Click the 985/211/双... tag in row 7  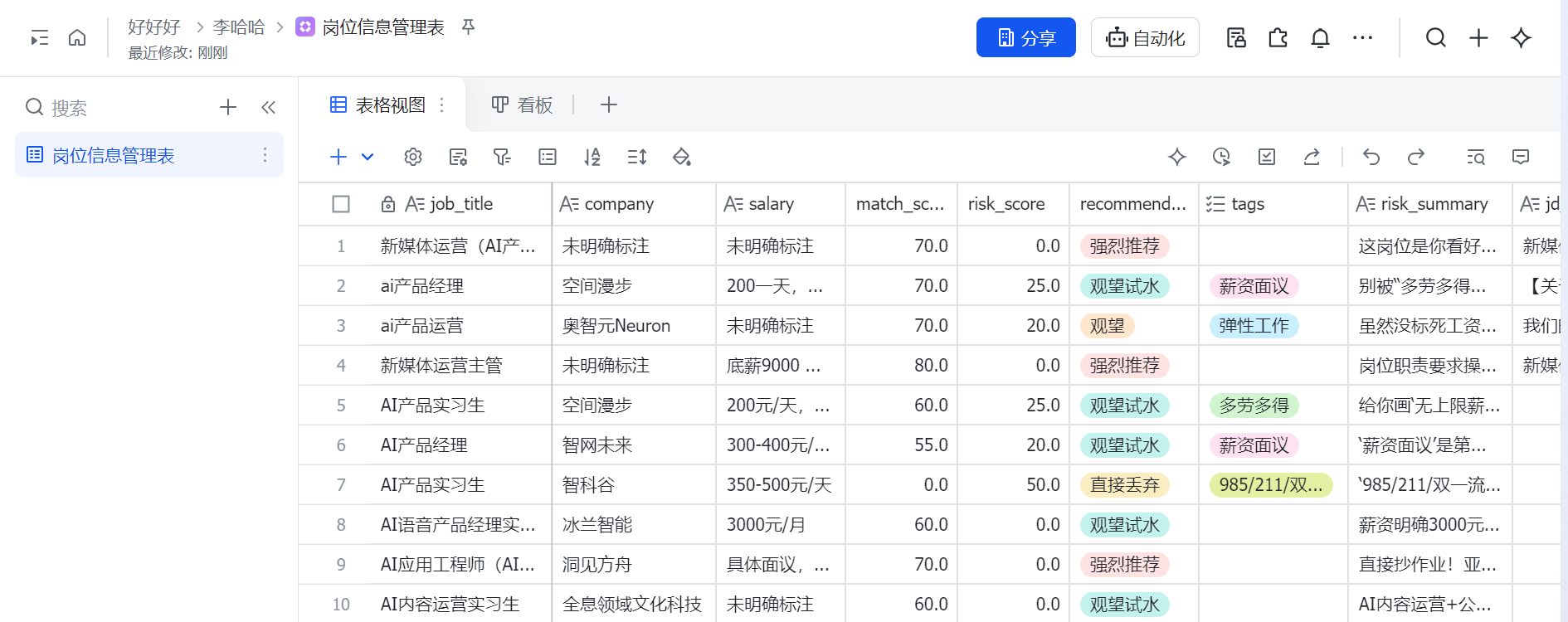pyautogui.click(x=1271, y=485)
